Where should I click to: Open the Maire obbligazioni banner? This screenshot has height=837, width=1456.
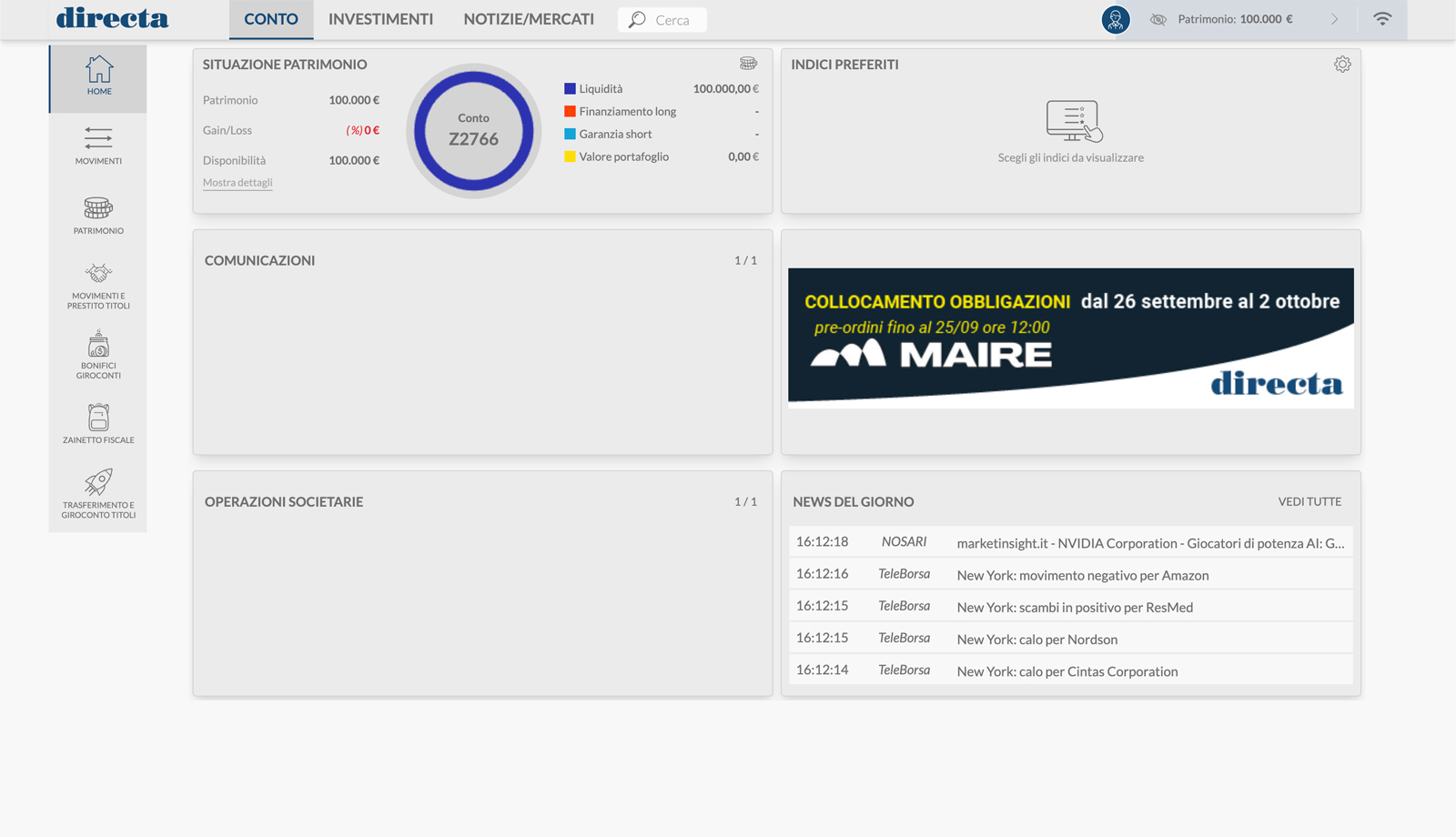point(1070,338)
